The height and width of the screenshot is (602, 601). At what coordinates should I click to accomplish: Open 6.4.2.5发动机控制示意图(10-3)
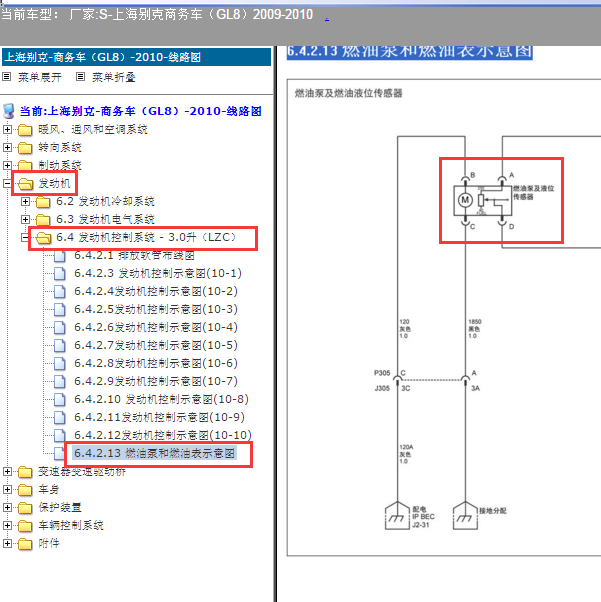click(x=156, y=309)
